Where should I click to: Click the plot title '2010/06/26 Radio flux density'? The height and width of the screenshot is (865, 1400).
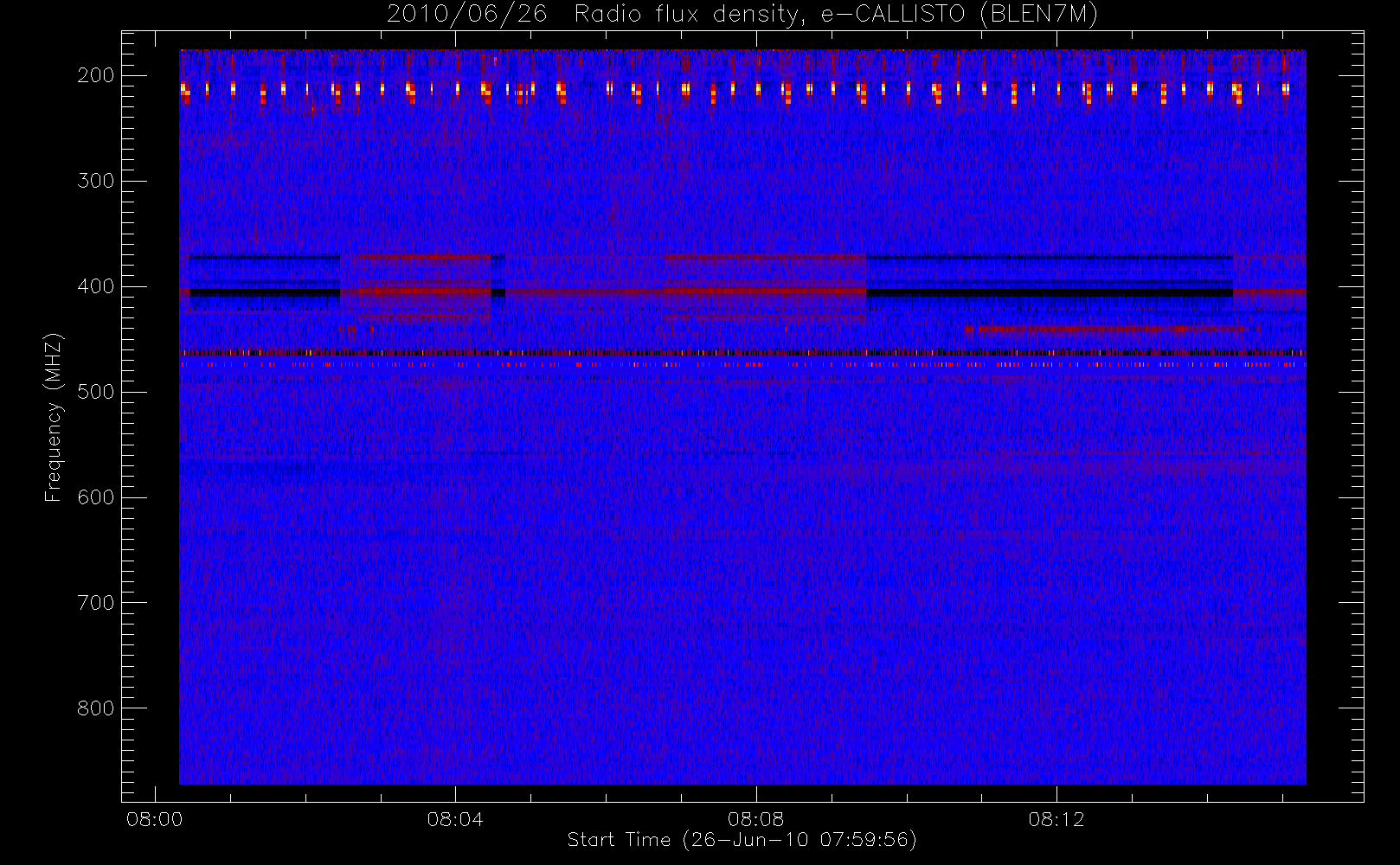[x=742, y=14]
